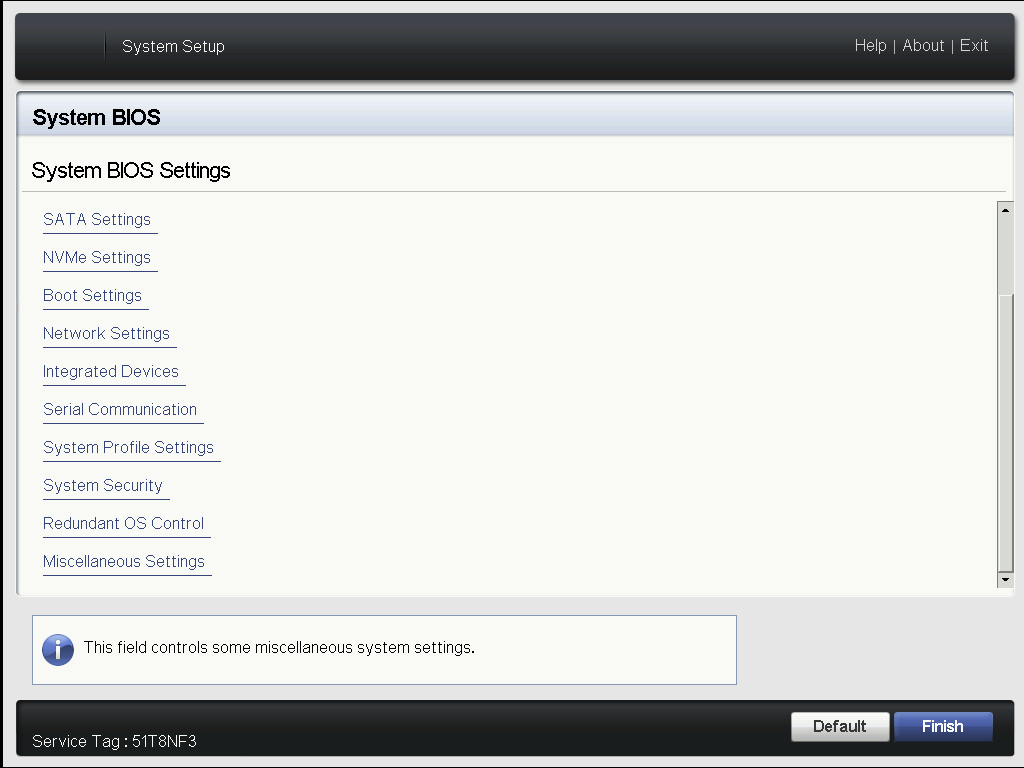Open Serial Communication settings

click(120, 409)
